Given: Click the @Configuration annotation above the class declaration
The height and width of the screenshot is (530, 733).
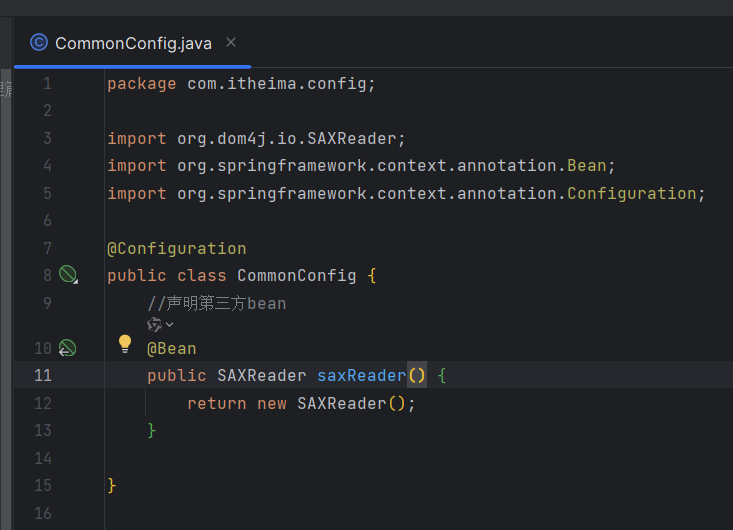Looking at the screenshot, I should point(176,248).
